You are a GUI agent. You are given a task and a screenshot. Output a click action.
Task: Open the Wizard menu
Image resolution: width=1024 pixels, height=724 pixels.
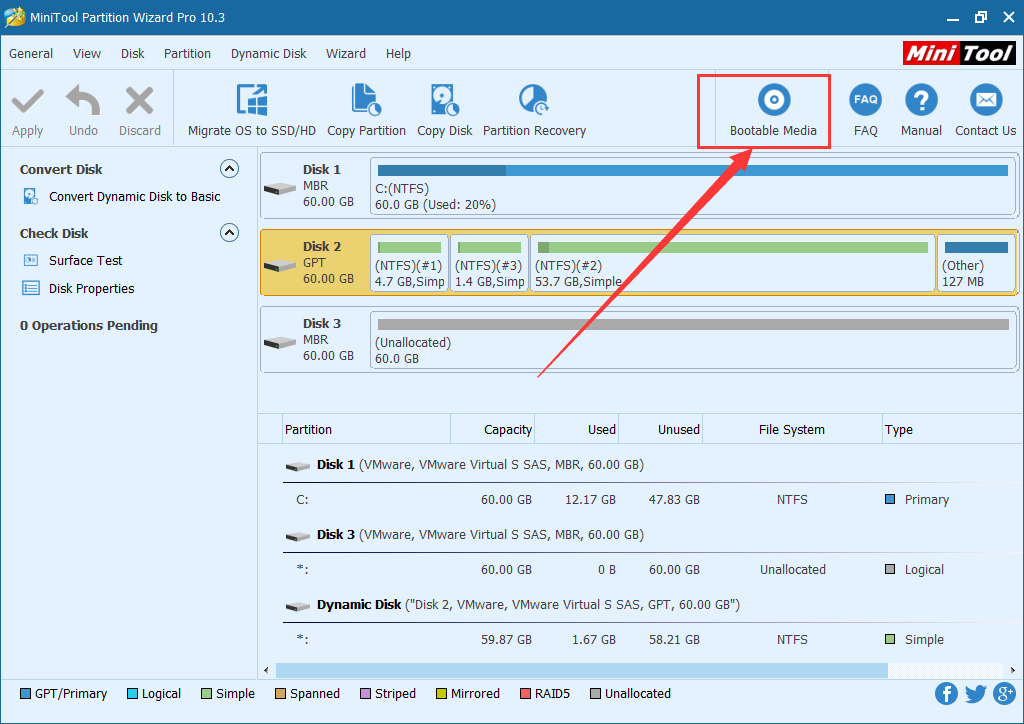point(345,54)
